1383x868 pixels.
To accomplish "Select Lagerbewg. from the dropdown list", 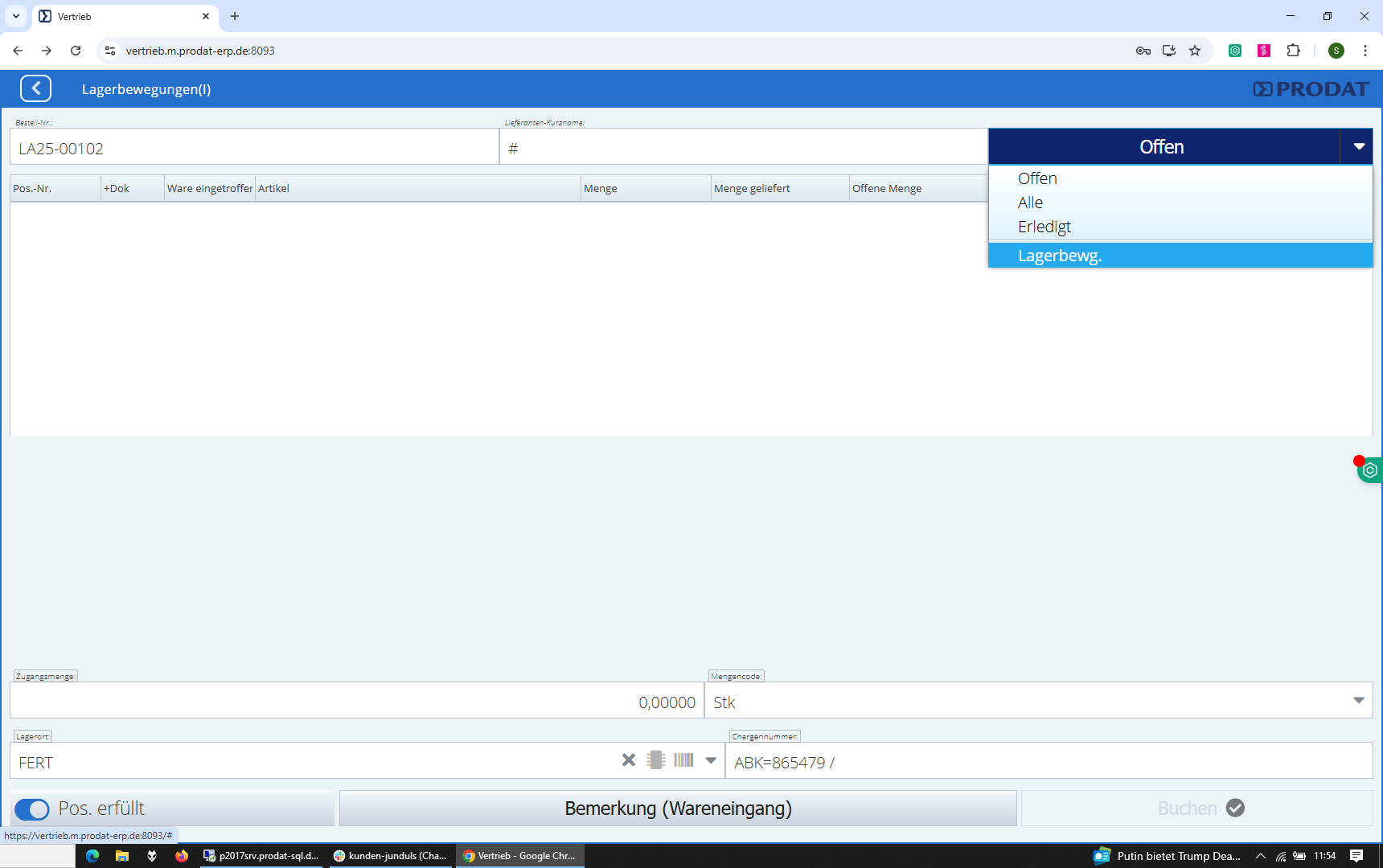I will coord(1060,256).
